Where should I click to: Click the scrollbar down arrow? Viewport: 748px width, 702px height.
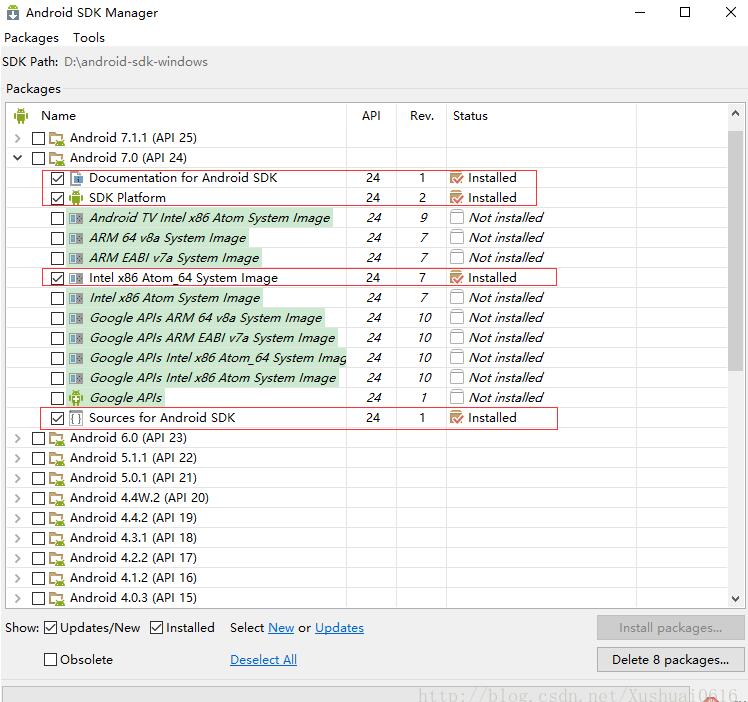[x=735, y=598]
